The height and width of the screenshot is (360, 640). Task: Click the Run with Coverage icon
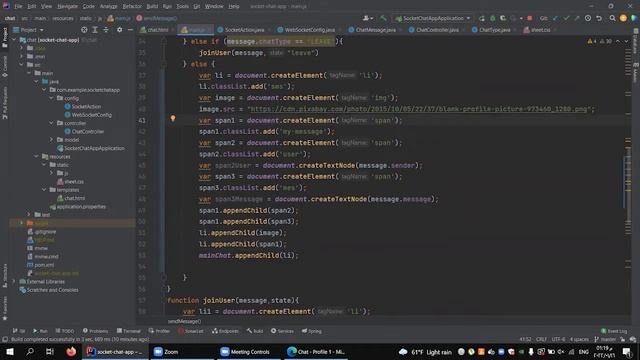(503, 18)
